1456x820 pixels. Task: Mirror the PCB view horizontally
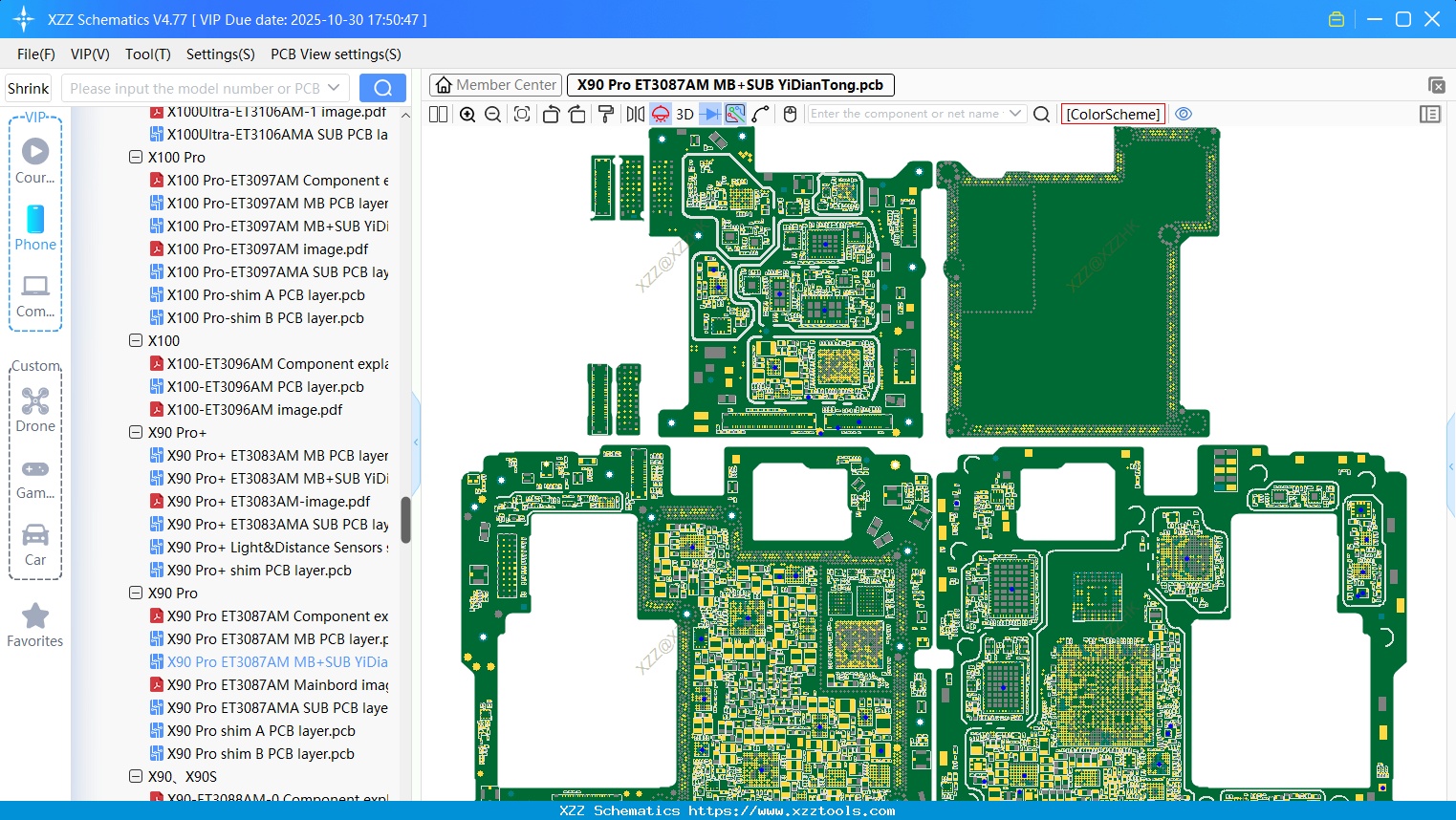click(636, 114)
